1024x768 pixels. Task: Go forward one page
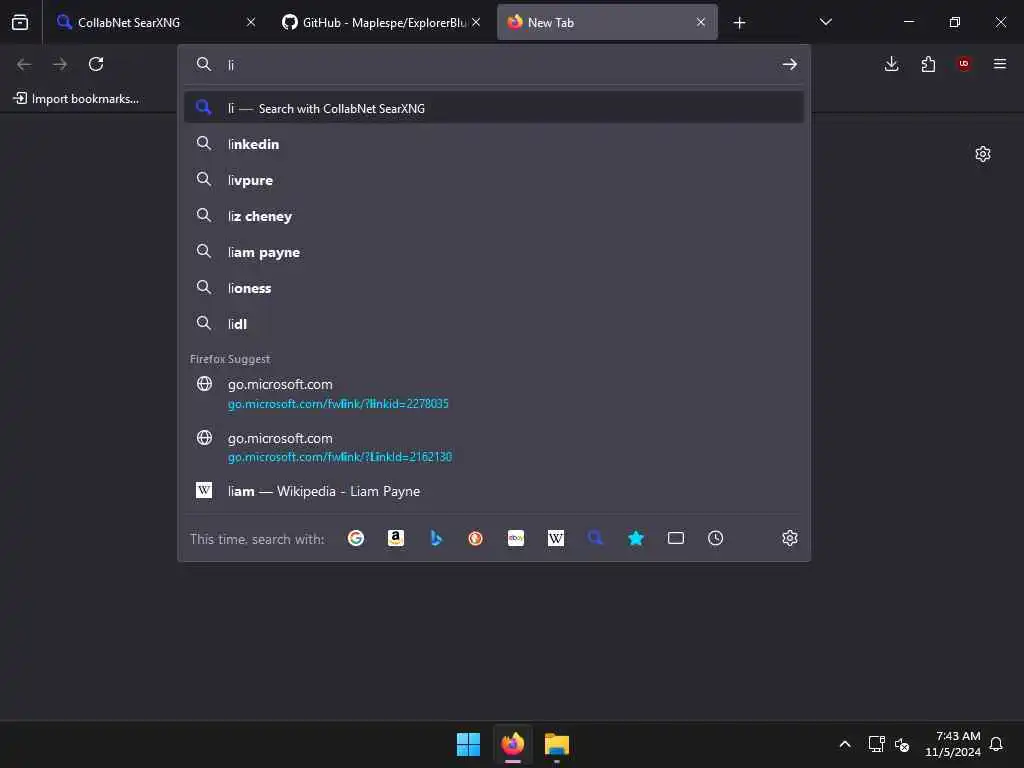[x=60, y=64]
